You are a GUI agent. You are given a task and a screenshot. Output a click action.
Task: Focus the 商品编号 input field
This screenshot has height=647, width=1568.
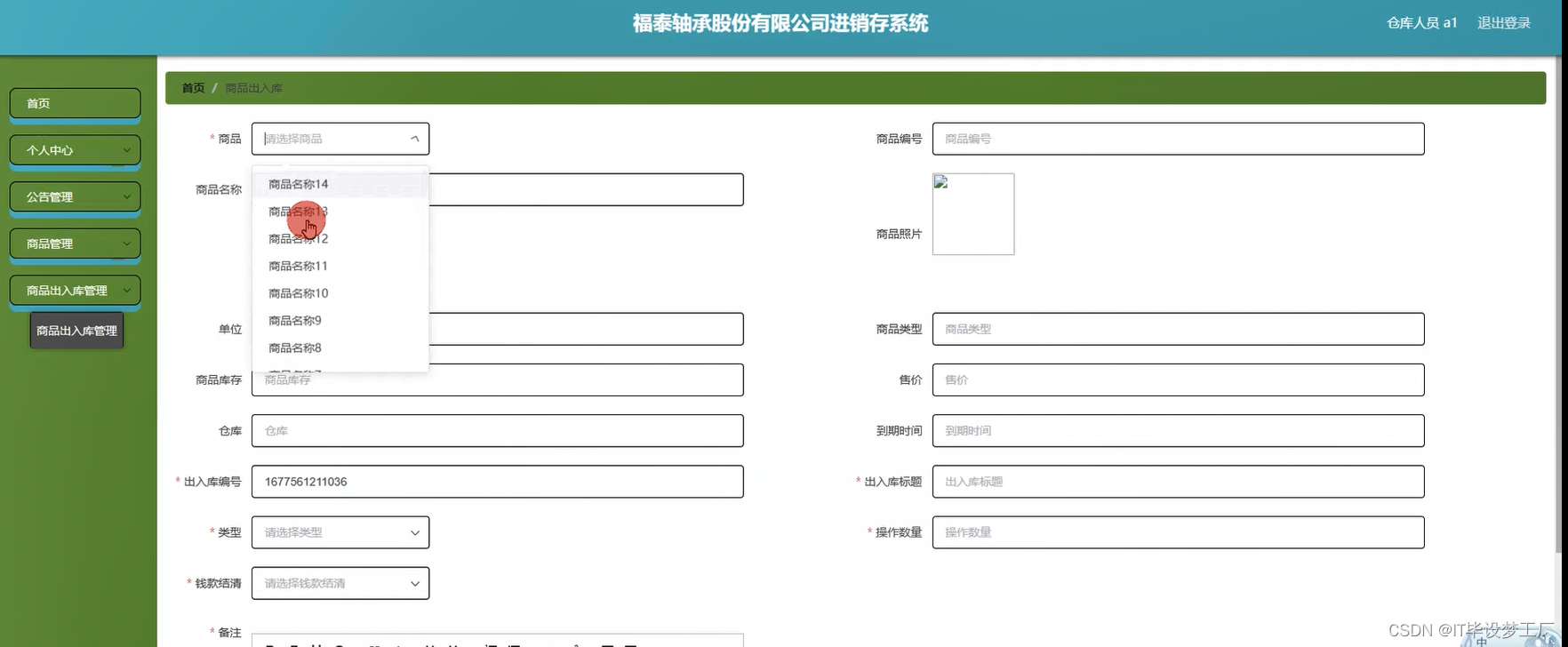(x=1178, y=139)
